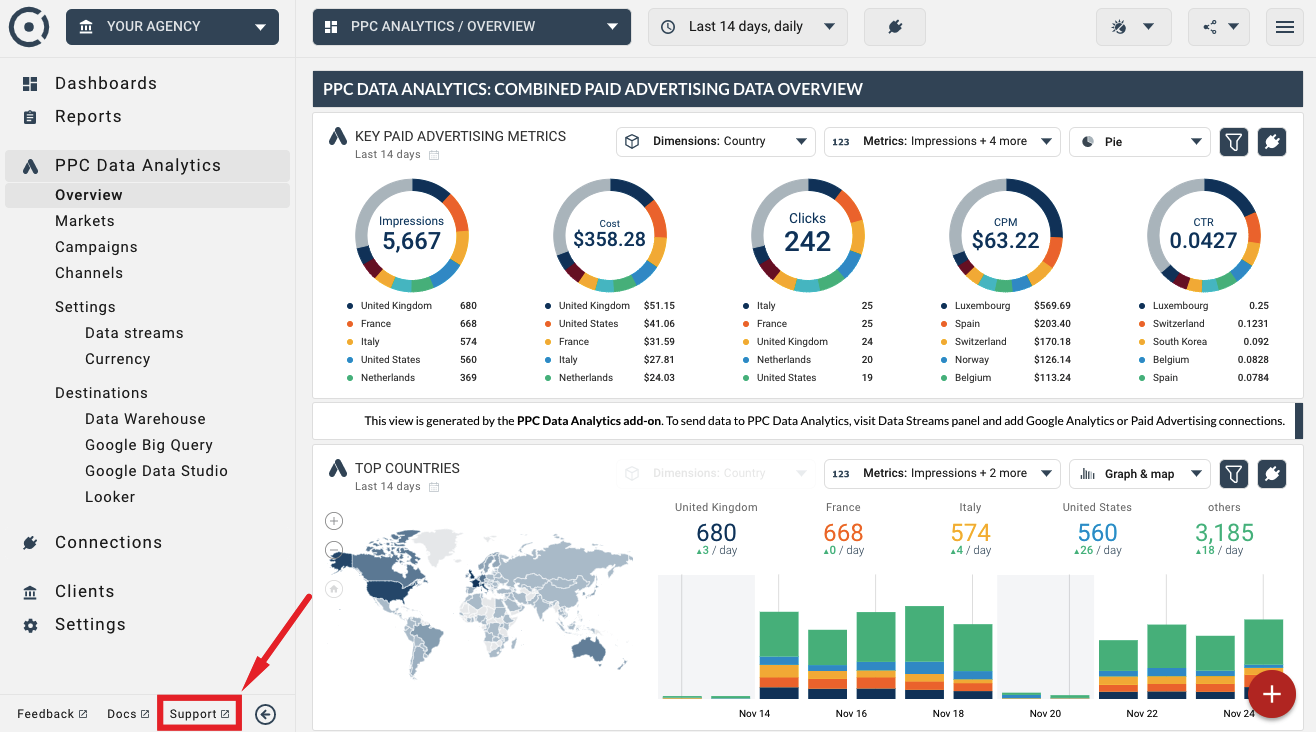Open Clients in the sidebar
The image size is (1316, 732).
coord(85,592)
